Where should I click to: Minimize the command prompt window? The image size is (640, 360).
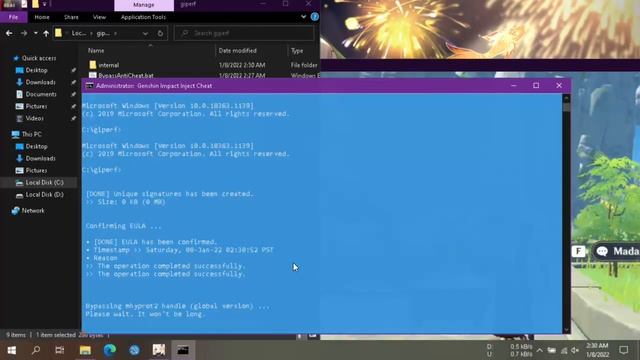click(513, 86)
